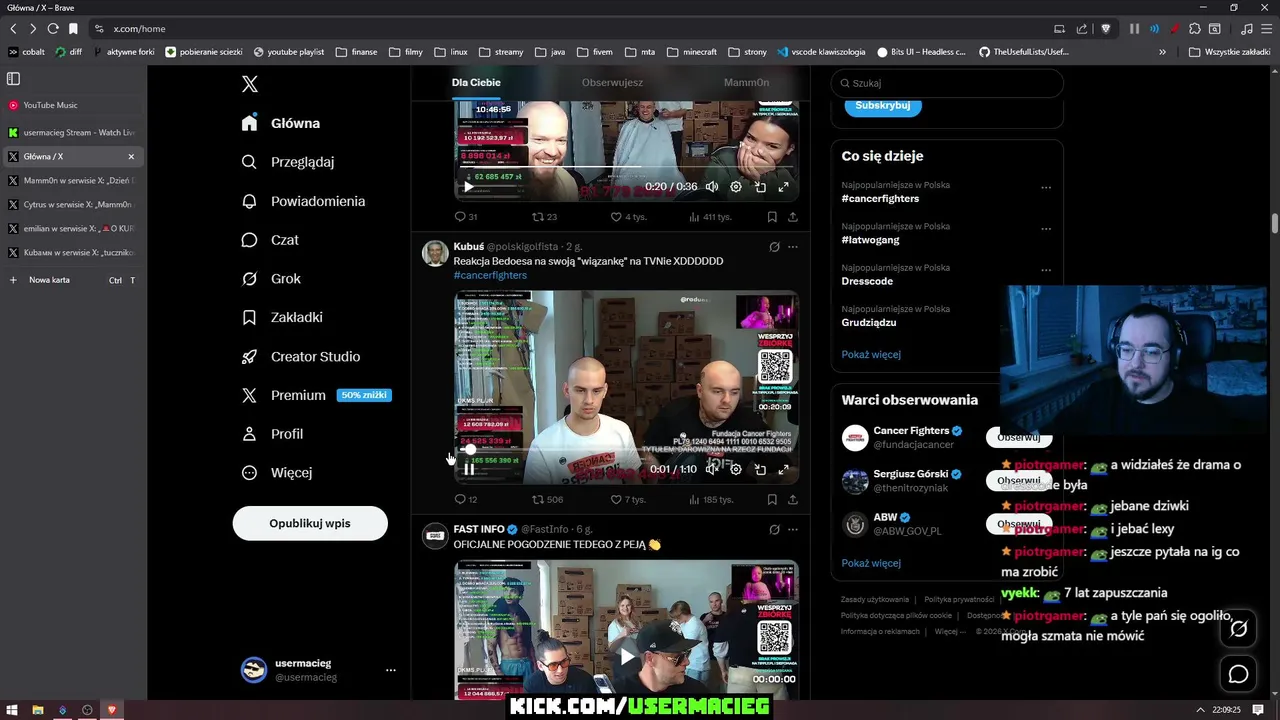This screenshot has width=1280, height=720.
Task: Reload the page in Brave
Action: pyautogui.click(x=53, y=29)
